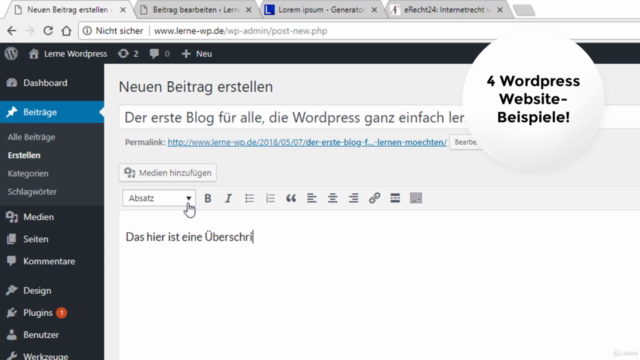Viewport: 640px width, 360px height.
Task: Close the 'Beitrag bearbeiten' browser tab
Action: coord(249,10)
